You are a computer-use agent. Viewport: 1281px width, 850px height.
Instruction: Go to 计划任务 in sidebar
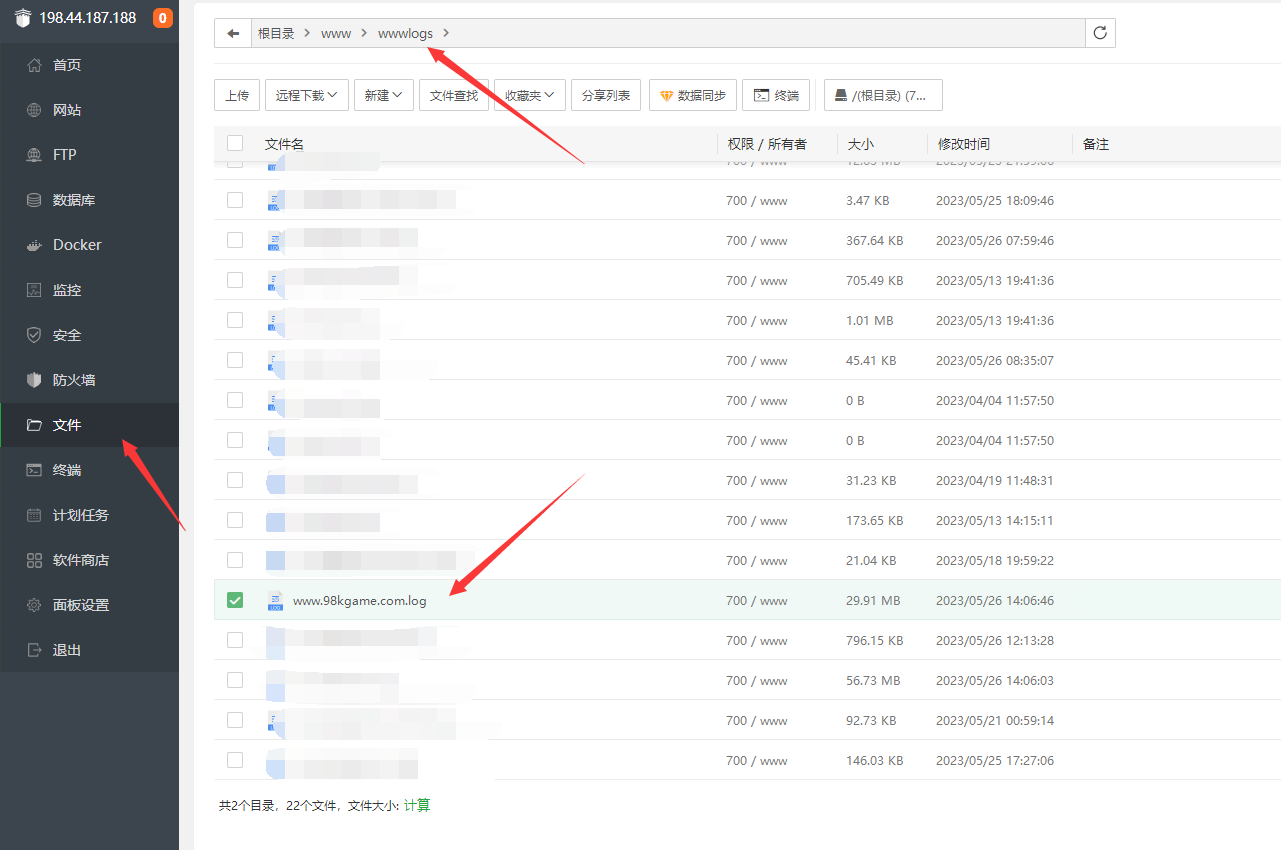point(80,515)
